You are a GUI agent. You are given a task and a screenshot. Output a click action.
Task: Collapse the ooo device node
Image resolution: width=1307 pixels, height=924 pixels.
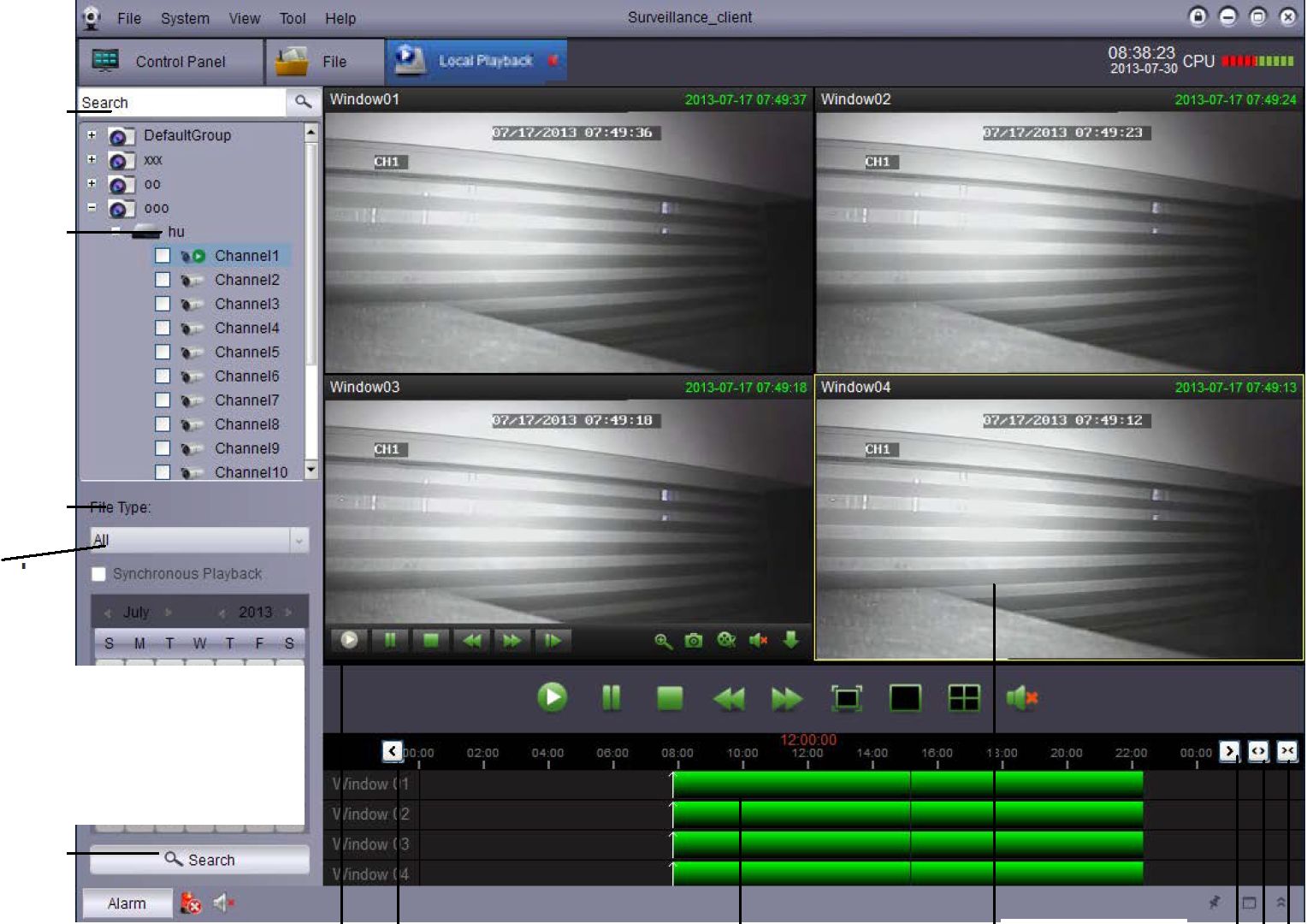pyautogui.click(x=92, y=207)
